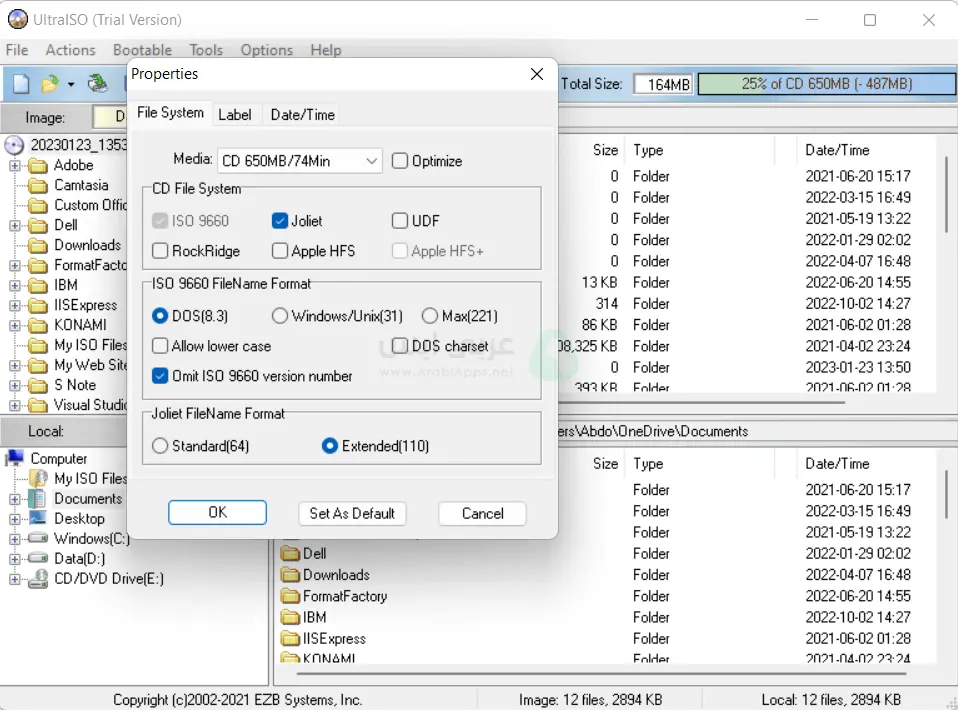Select the Dell folder icon in Local list
958x710 pixels.
[291, 554]
